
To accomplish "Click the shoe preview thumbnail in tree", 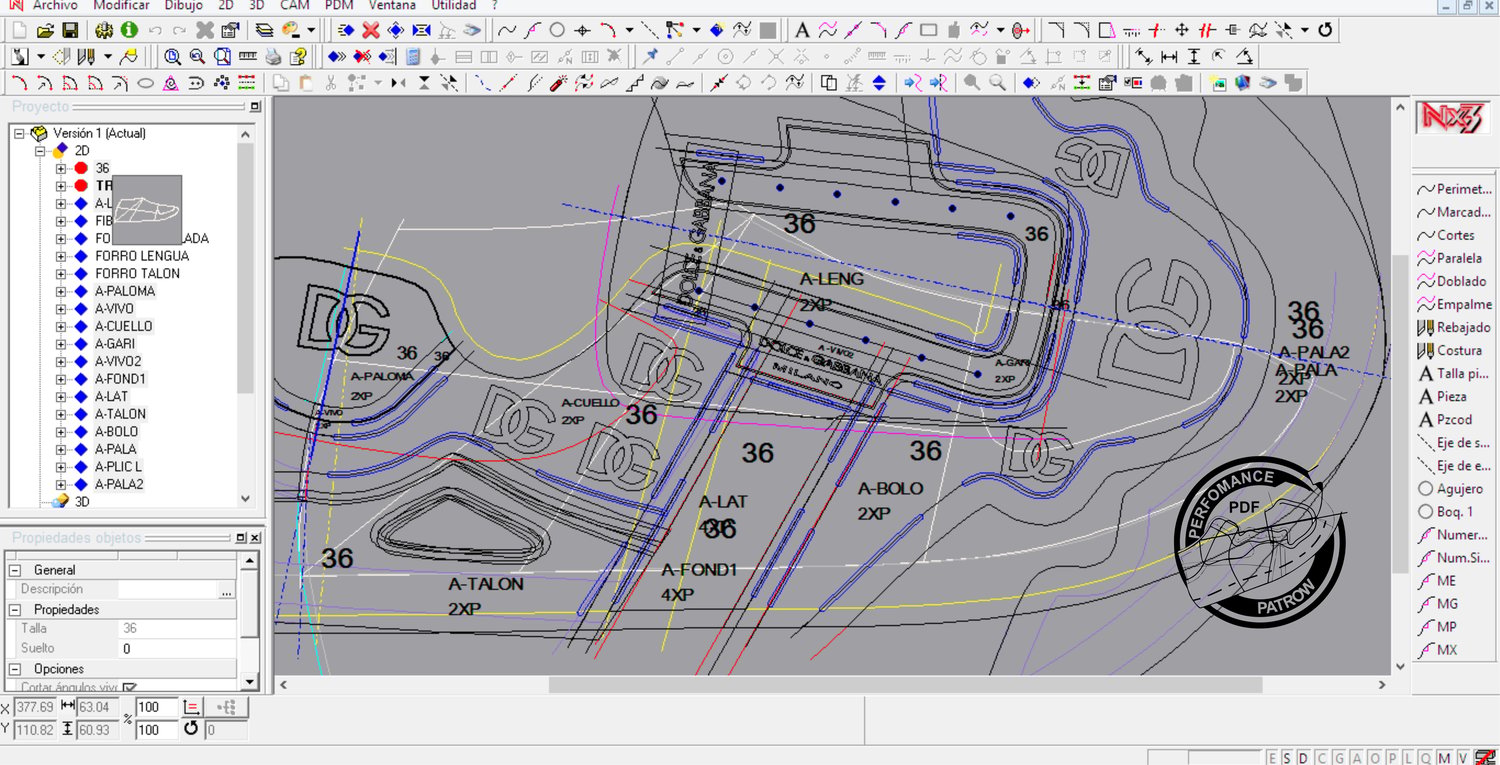I will point(147,211).
